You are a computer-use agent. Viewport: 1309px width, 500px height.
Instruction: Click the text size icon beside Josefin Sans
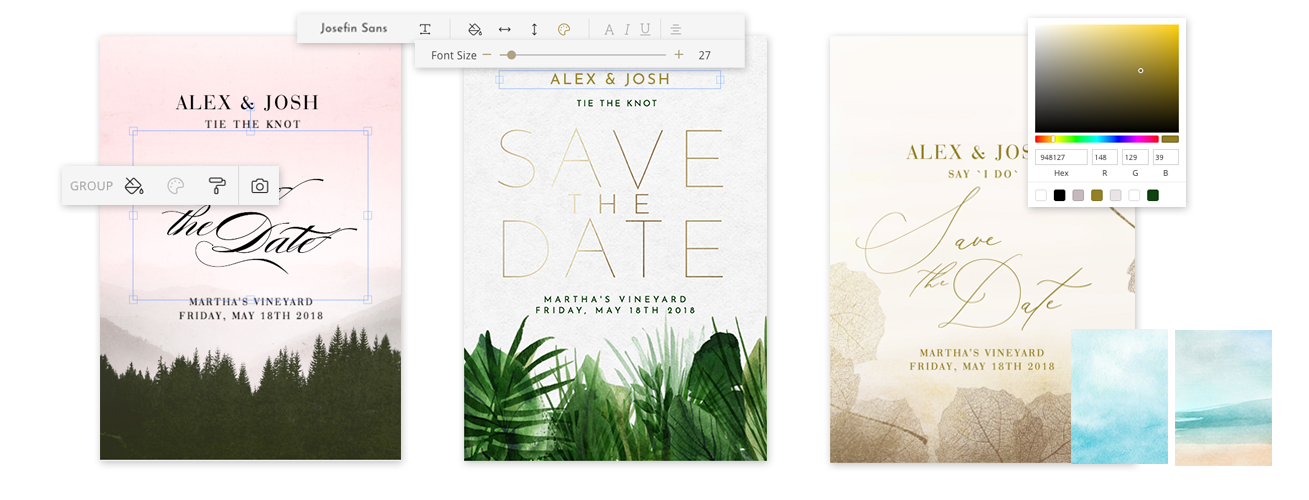(425, 29)
